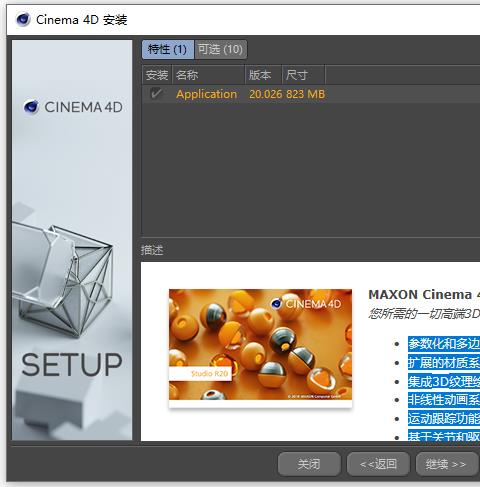Screen dimensions: 480x487
Task: Click the 关闭 button
Action: tap(309, 464)
